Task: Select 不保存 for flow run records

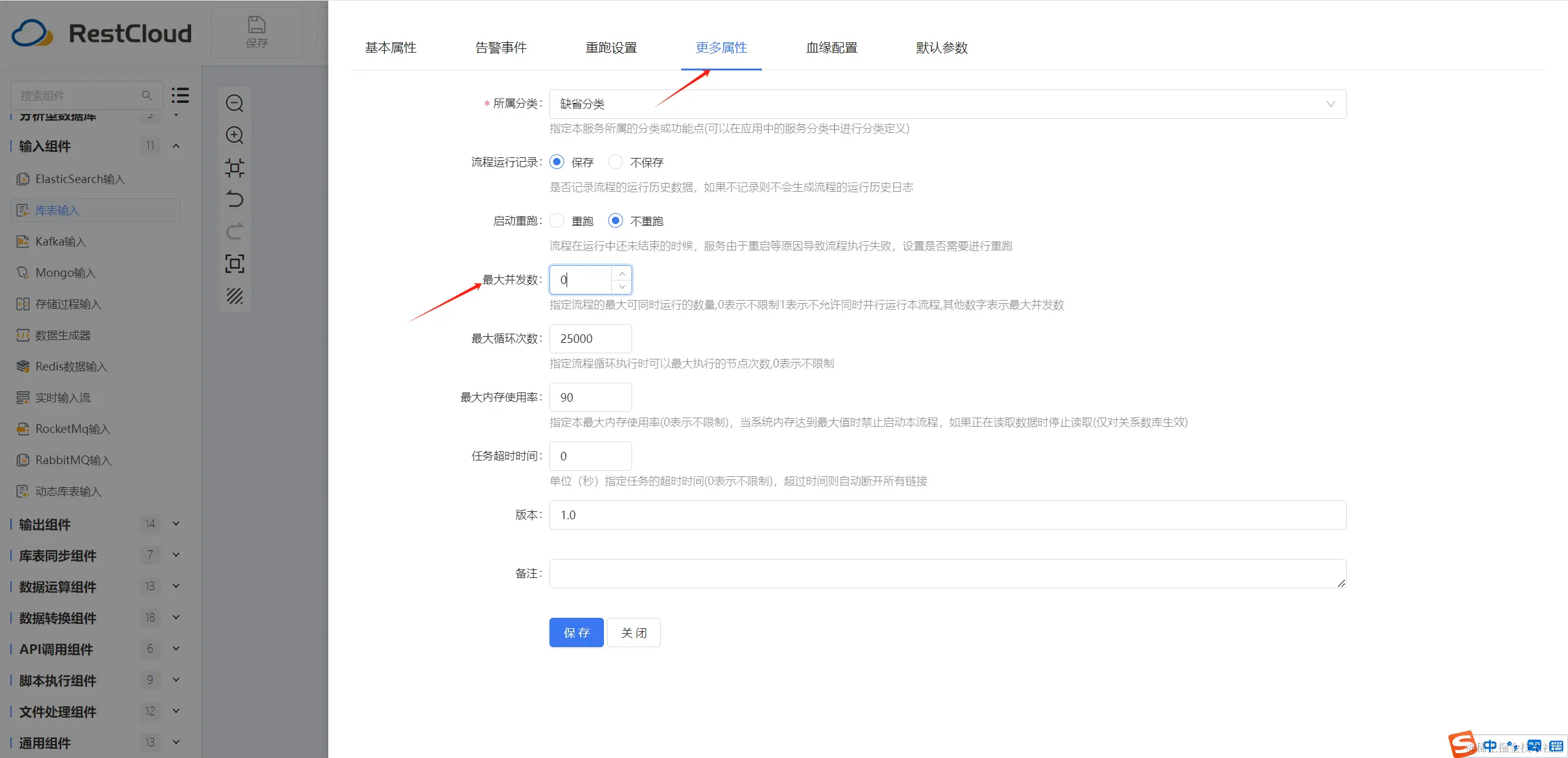Action: coord(616,162)
